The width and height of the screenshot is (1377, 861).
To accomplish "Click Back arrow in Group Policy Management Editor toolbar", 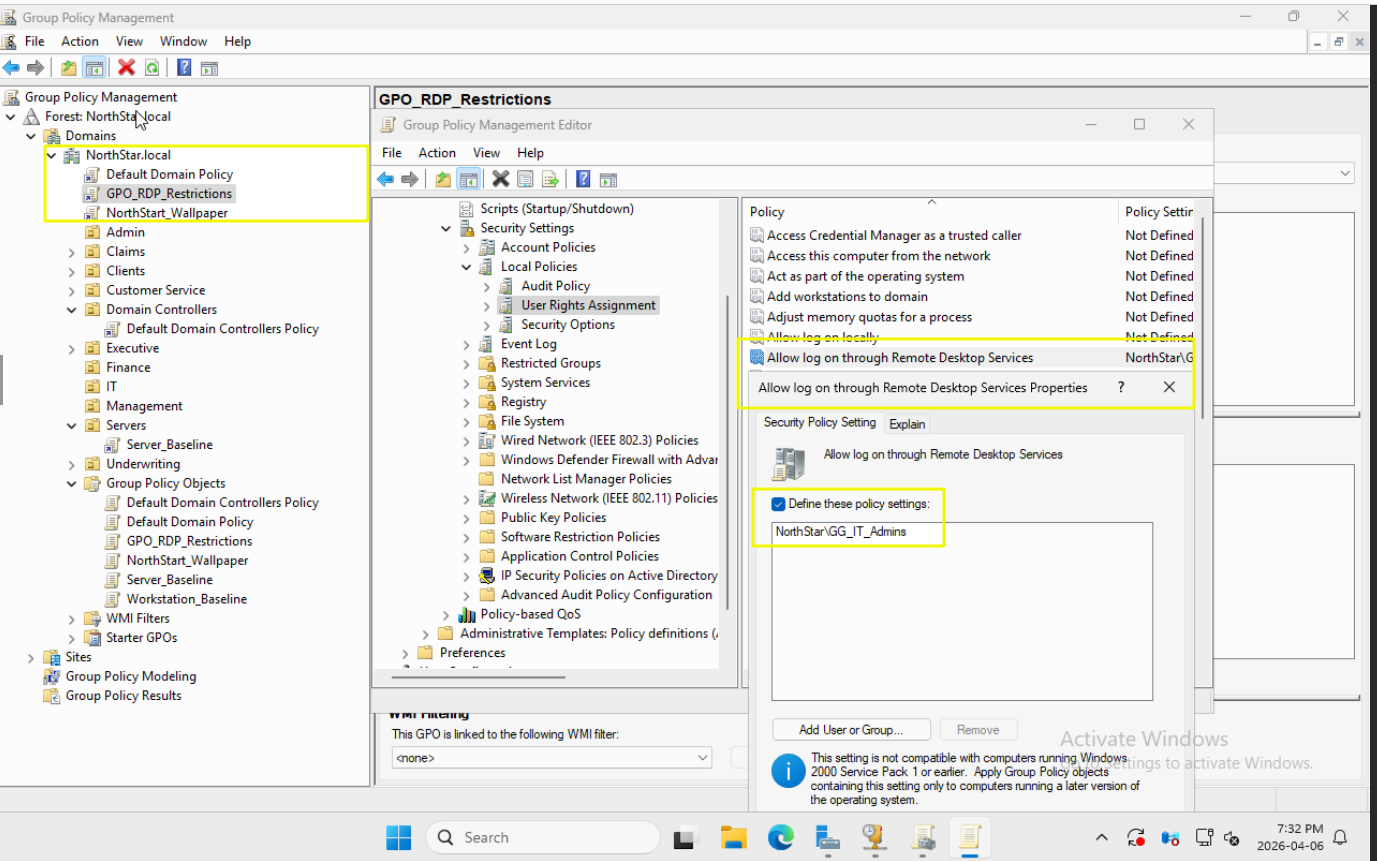I will tap(385, 179).
